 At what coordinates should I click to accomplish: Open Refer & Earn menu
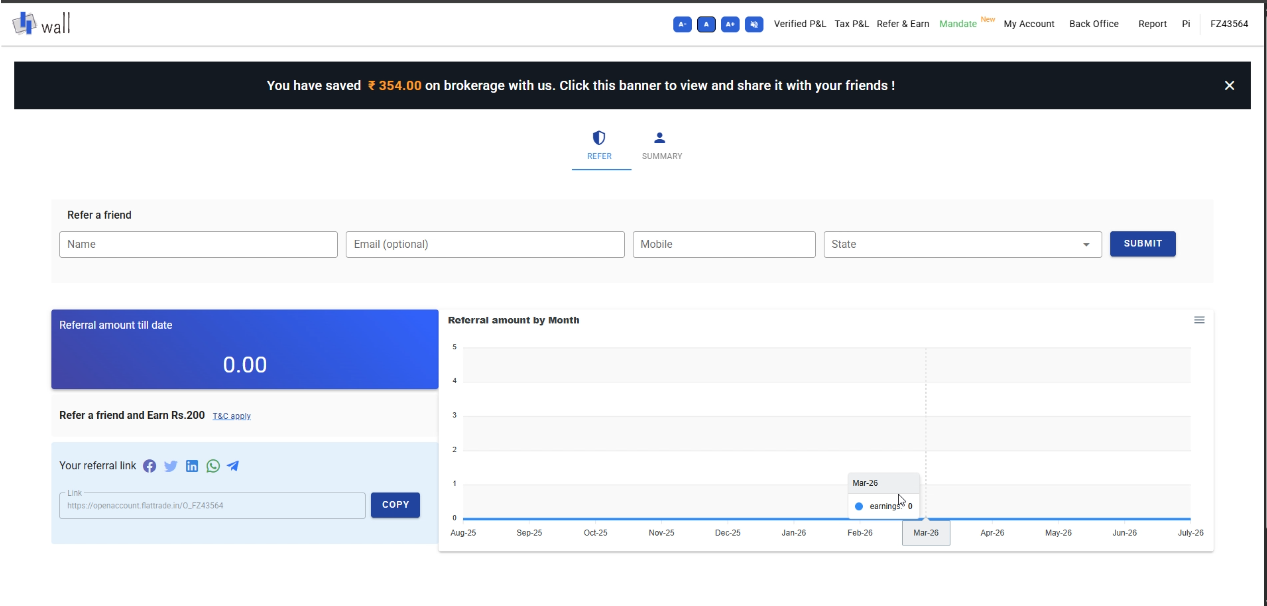coord(903,24)
